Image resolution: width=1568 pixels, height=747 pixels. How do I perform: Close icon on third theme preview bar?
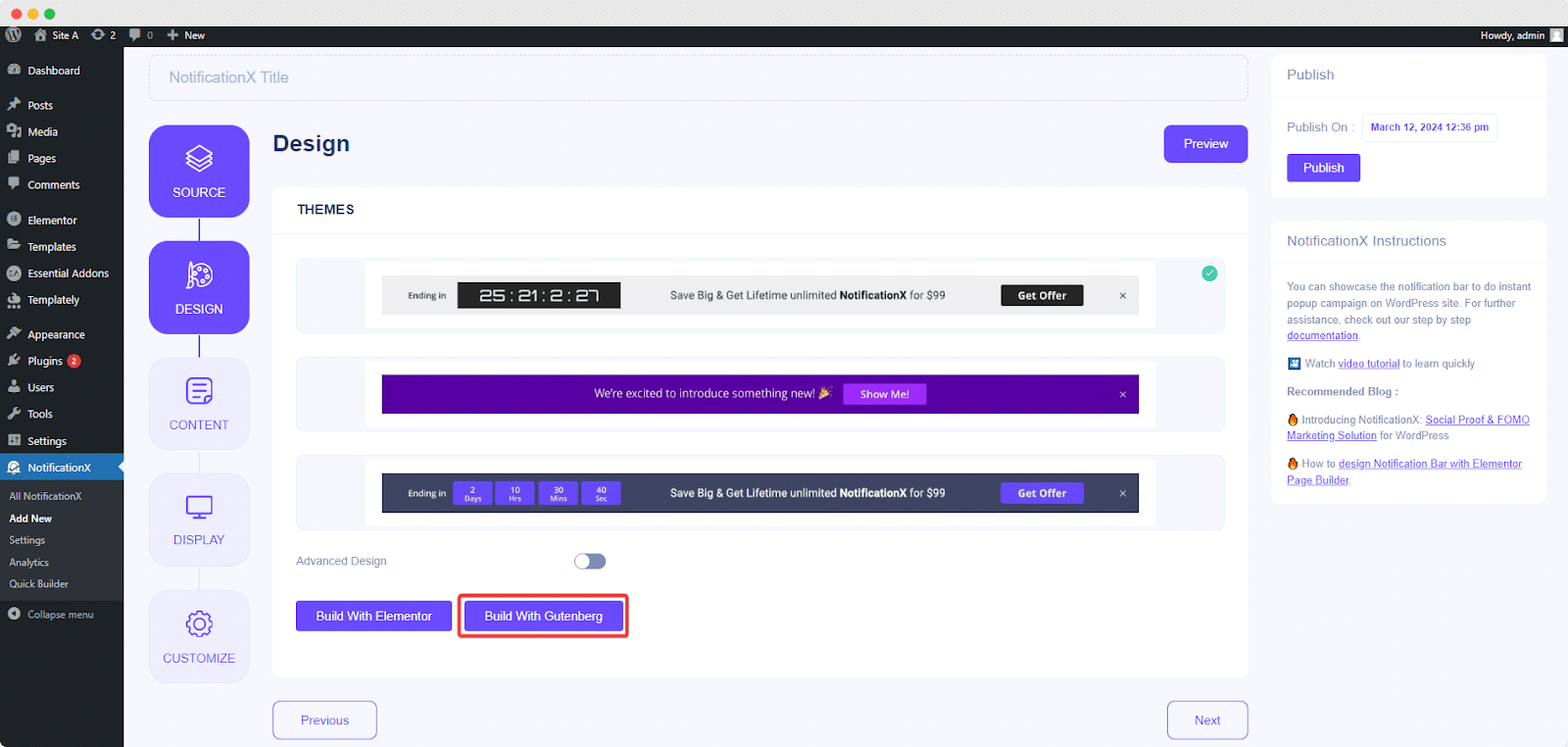[x=1123, y=493]
